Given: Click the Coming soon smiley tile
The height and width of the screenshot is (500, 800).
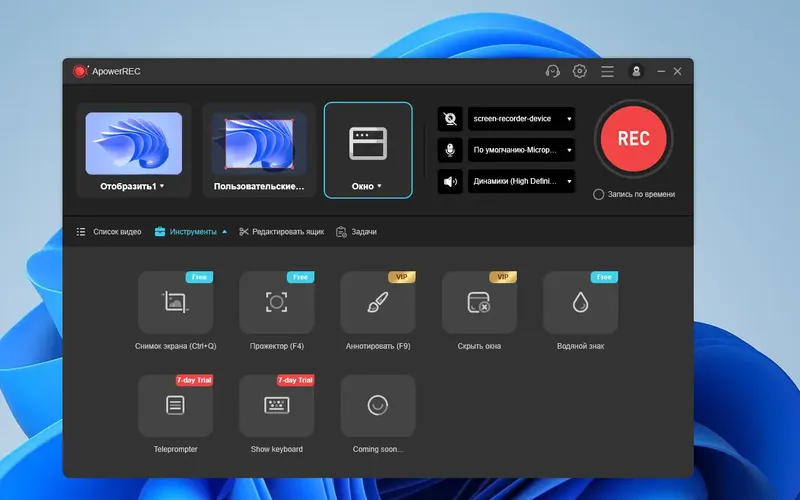Looking at the screenshot, I should pos(378,406).
